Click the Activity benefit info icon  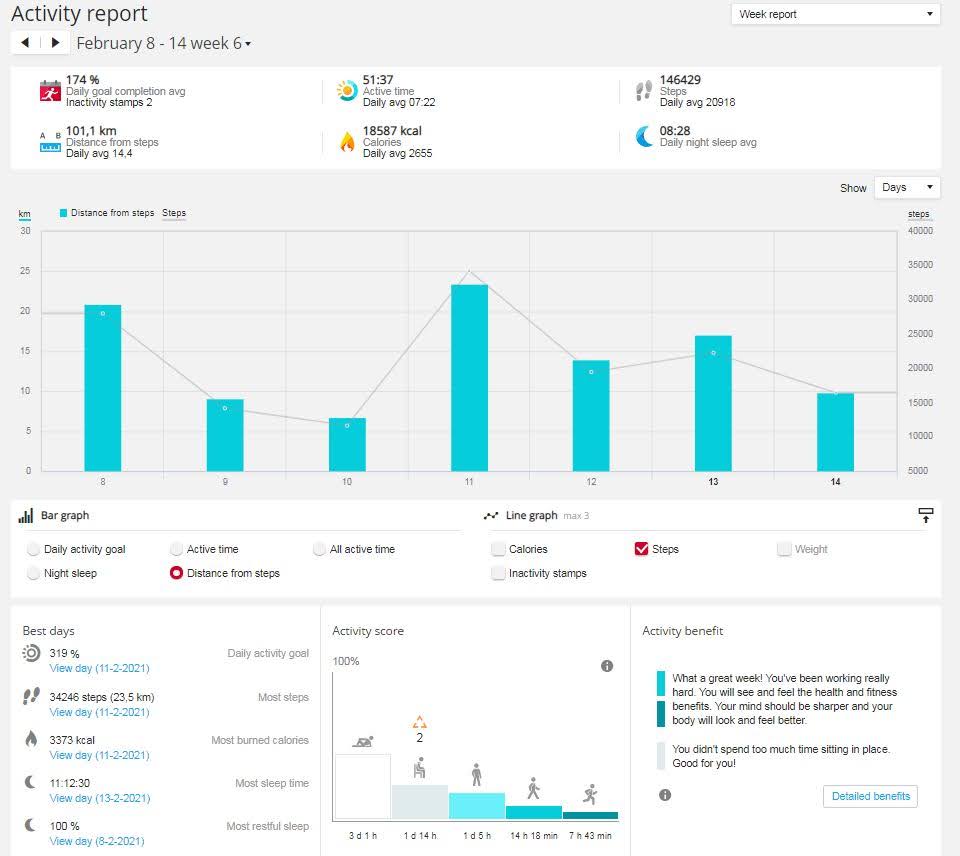point(665,795)
